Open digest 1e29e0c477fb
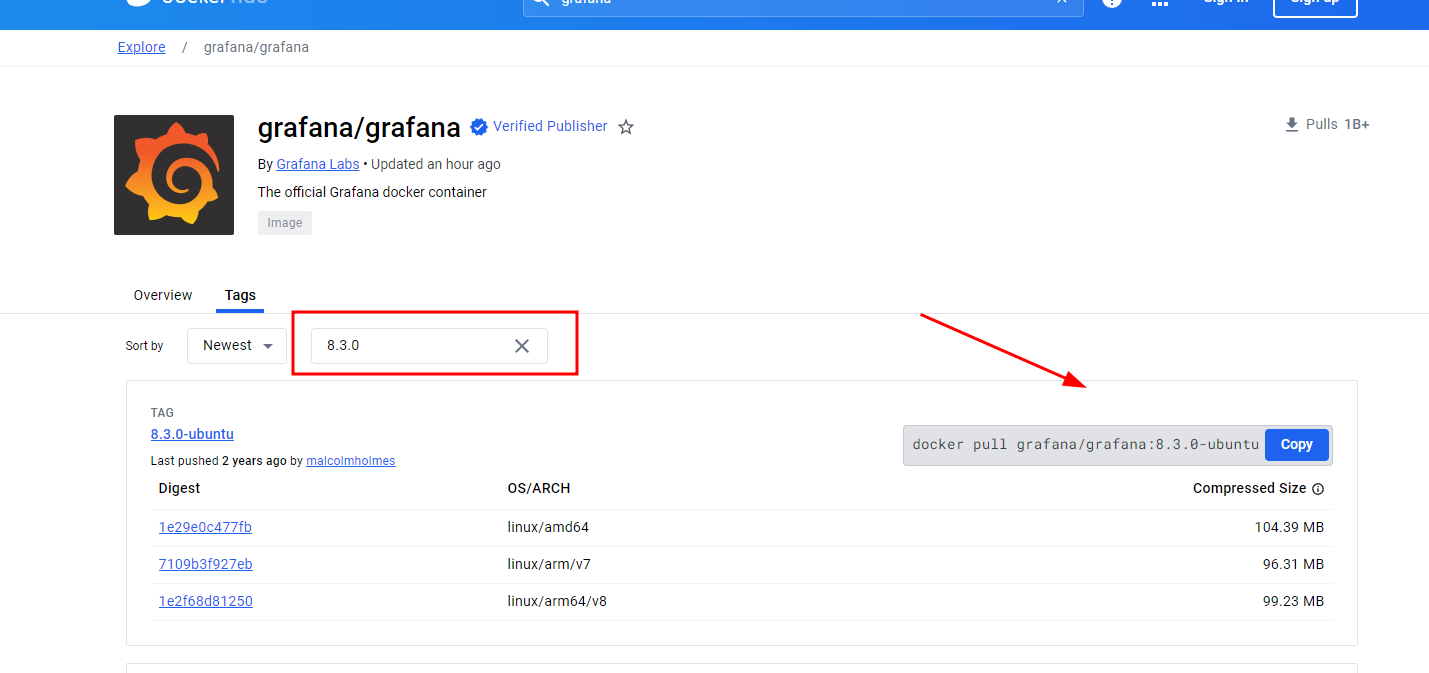The width and height of the screenshot is (1429, 673). [205, 527]
